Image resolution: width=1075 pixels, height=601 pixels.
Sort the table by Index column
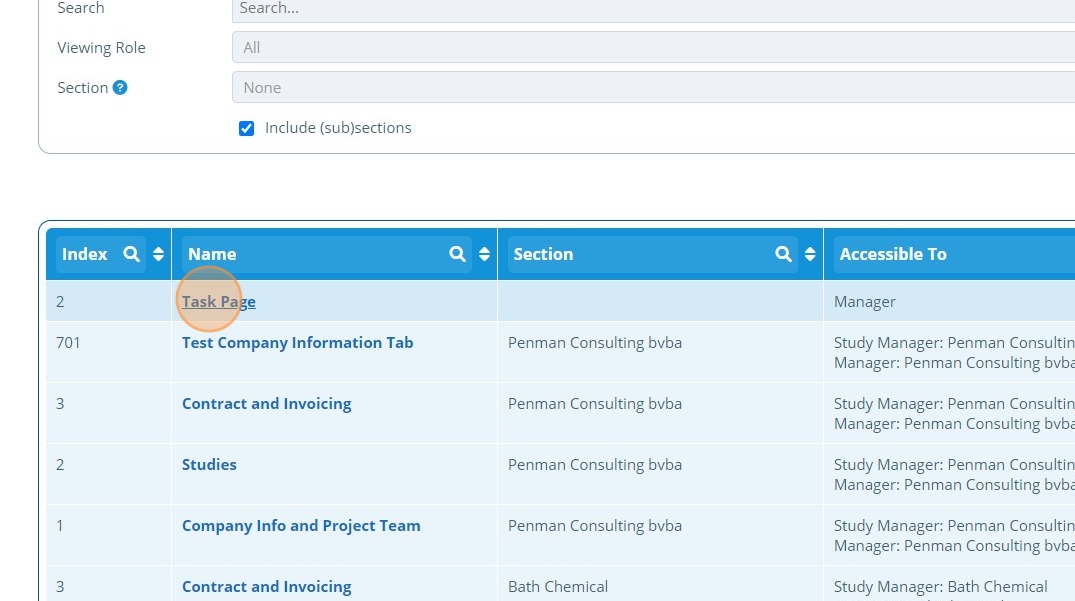158,254
